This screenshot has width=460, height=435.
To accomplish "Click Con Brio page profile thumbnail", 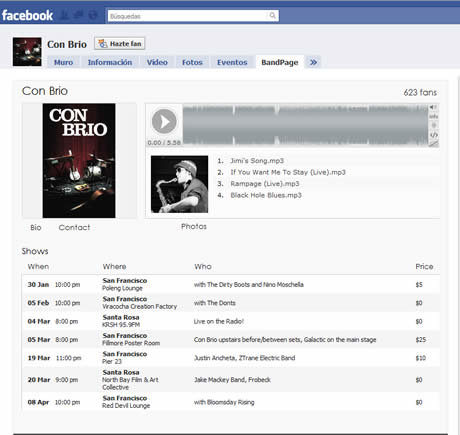I will point(27,52).
